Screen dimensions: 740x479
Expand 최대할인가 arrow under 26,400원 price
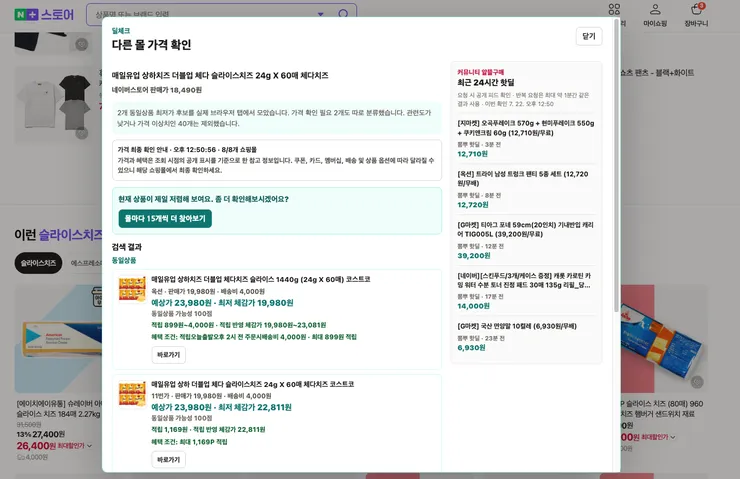point(89,445)
